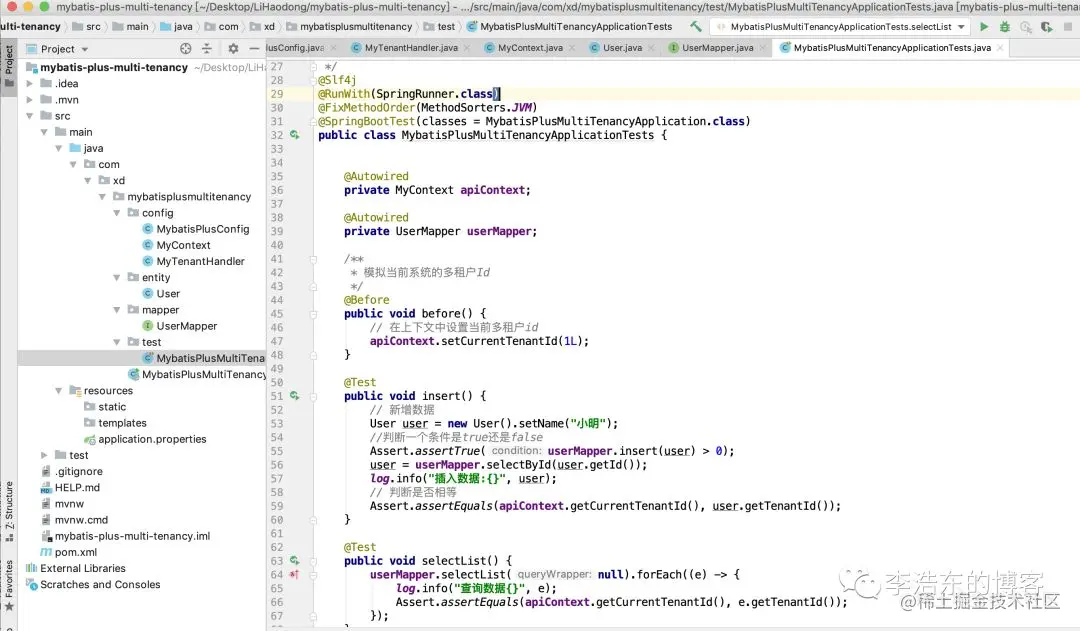Toggle code fold at insert() method line 51

313,397
